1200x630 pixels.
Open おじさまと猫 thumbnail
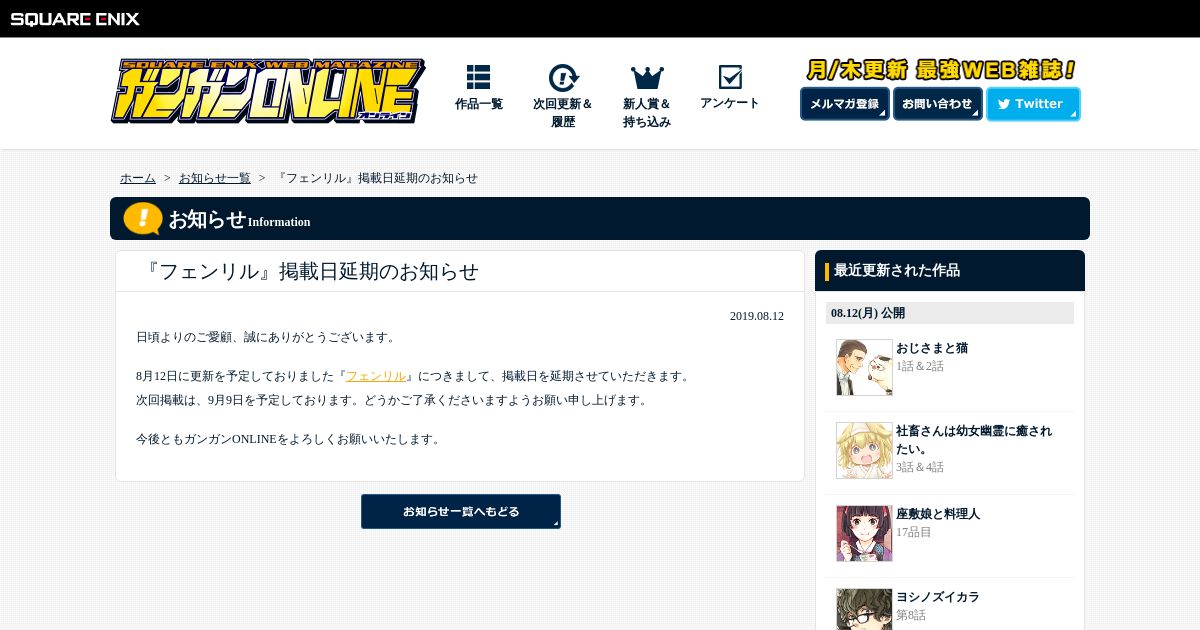point(864,367)
